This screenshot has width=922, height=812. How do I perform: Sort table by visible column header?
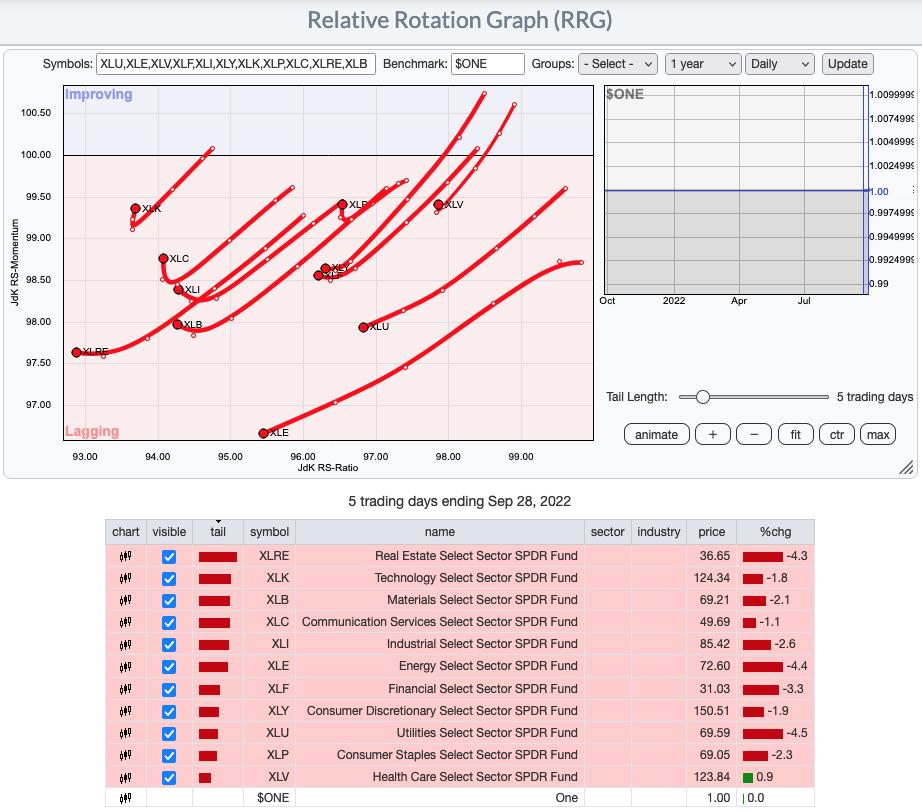[x=169, y=532]
